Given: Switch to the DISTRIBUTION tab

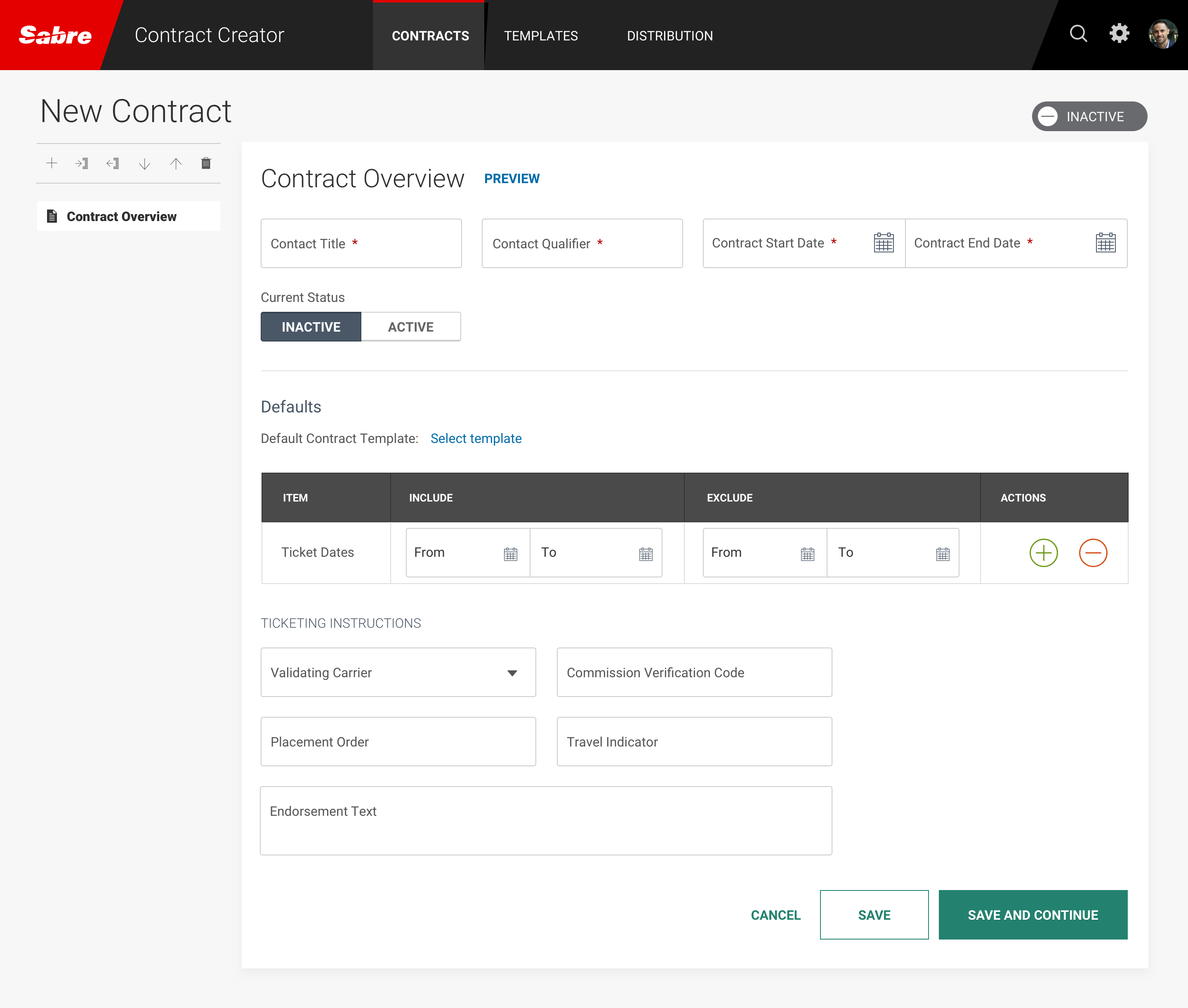Looking at the screenshot, I should pyautogui.click(x=670, y=35).
